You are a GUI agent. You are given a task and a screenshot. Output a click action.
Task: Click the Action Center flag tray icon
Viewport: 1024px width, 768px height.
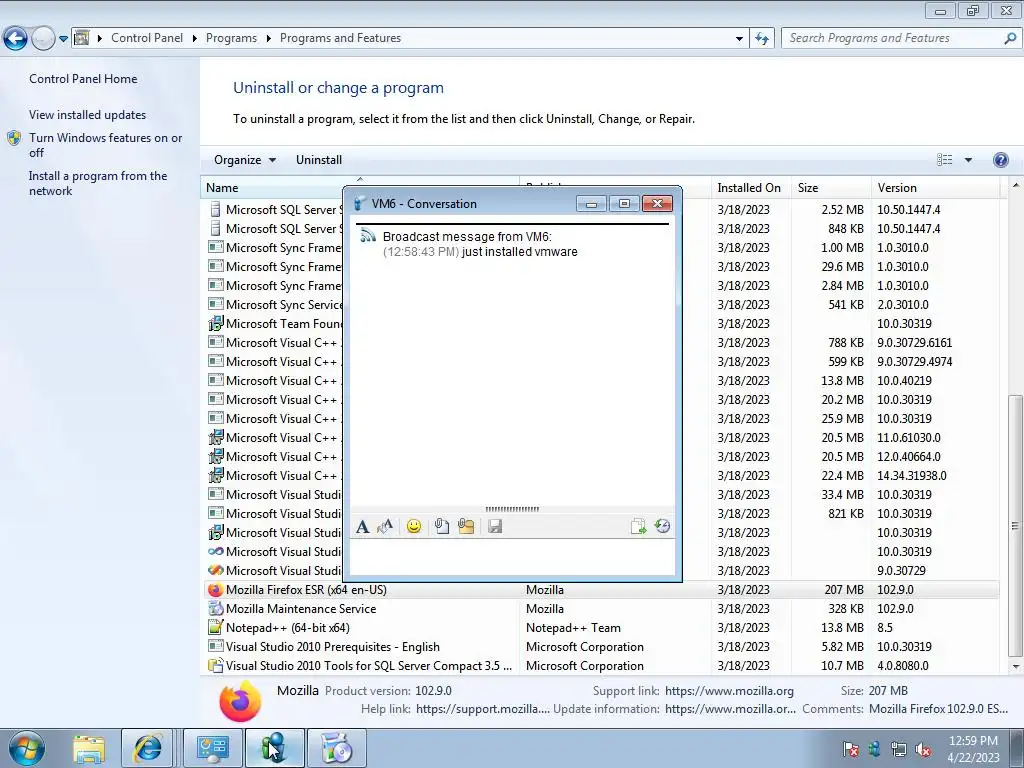click(850, 749)
